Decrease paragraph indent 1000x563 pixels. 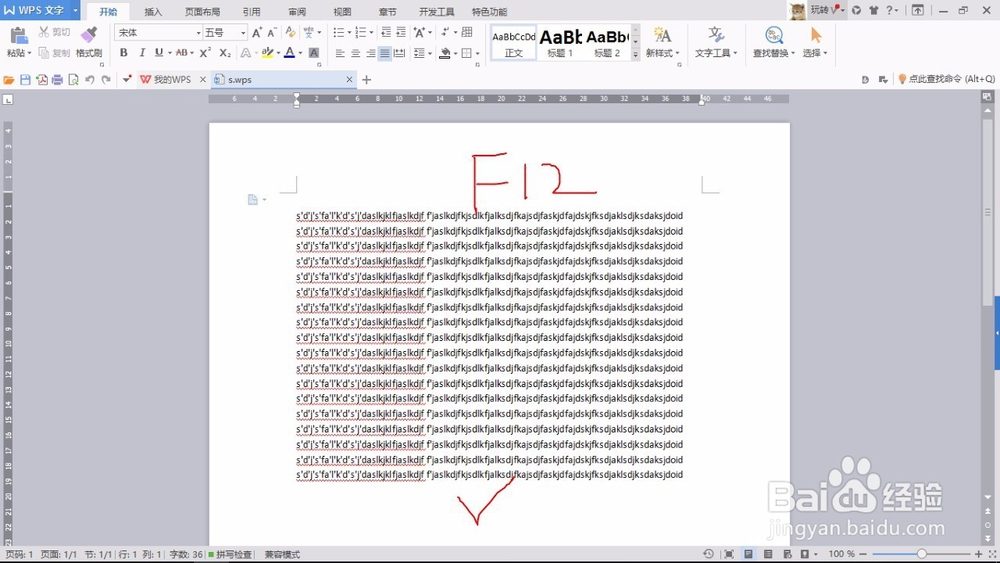coord(386,32)
